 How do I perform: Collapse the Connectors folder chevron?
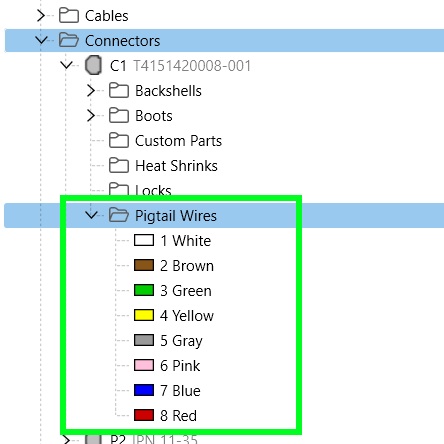41,40
